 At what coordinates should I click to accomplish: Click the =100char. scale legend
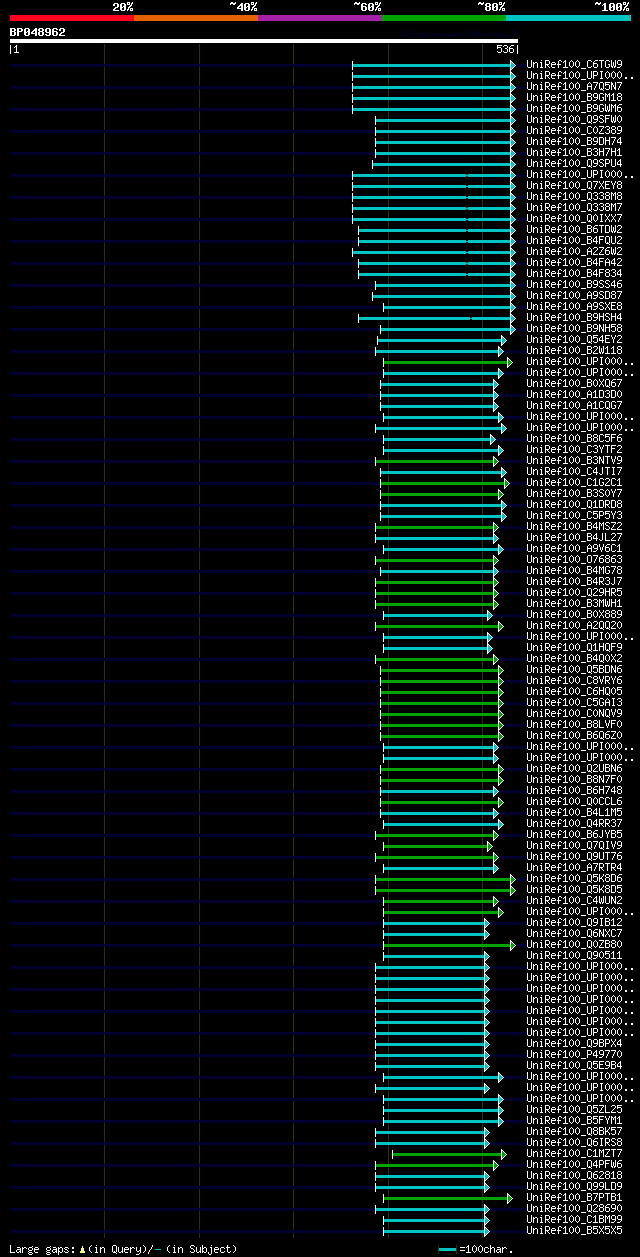click(476, 1249)
